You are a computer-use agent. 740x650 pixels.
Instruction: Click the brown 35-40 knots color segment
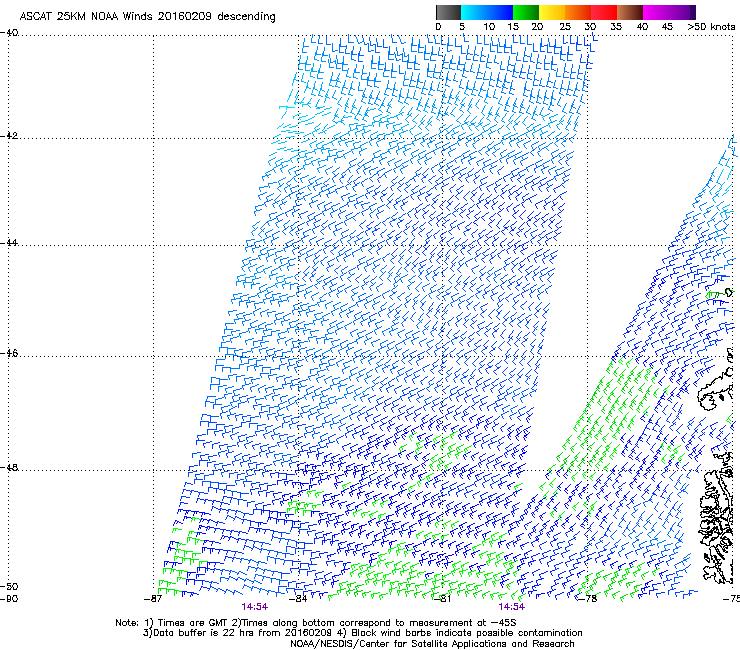click(x=630, y=12)
